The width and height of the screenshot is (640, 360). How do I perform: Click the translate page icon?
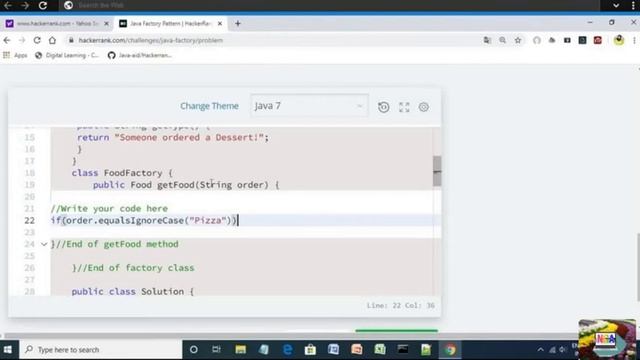[487, 40]
